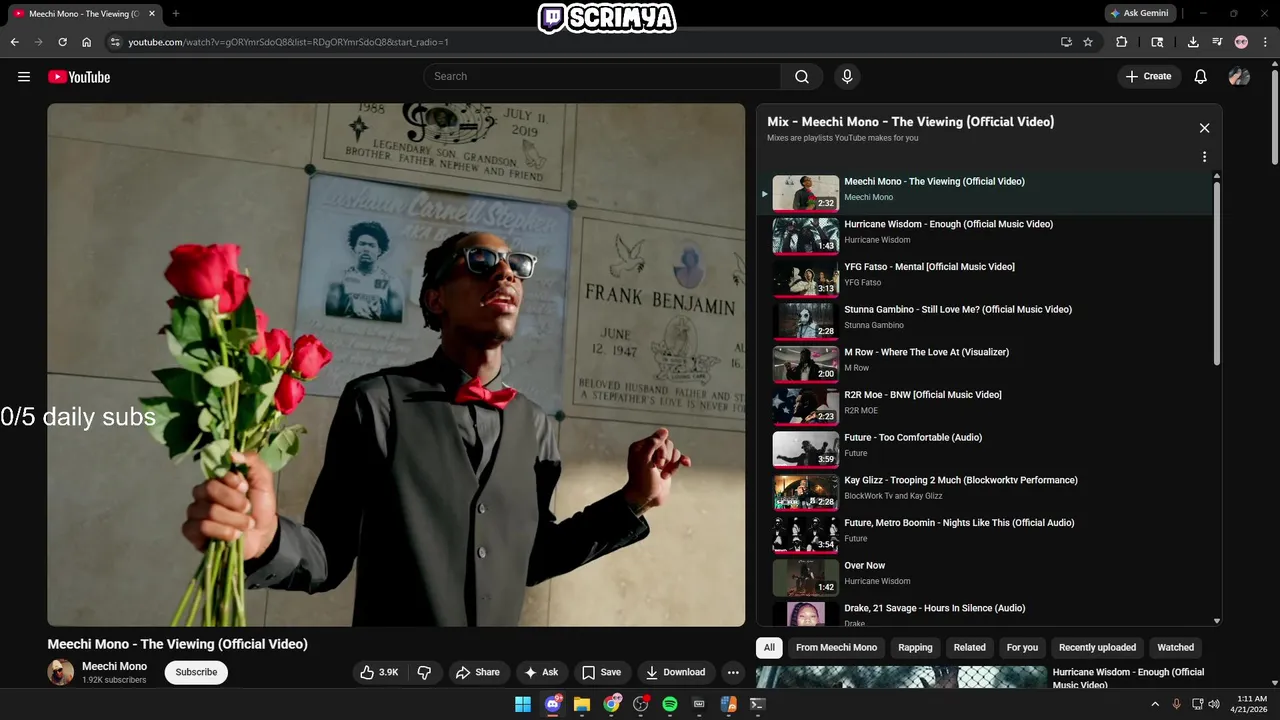Play YFG Fatso - Mental in the mix
Screen dimensions: 1280x720
[x=984, y=278]
